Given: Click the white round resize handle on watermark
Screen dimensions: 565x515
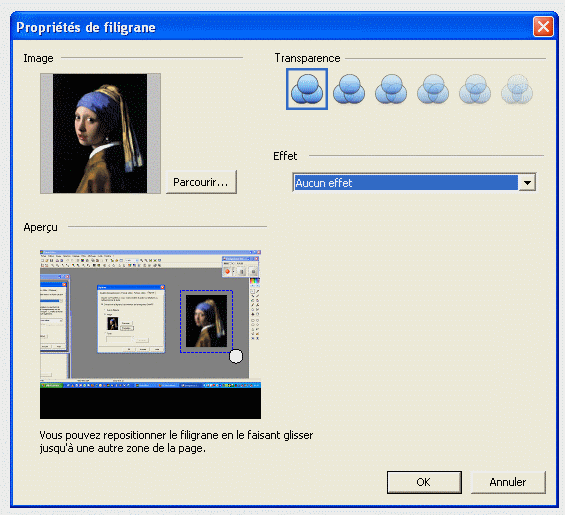Looking at the screenshot, I should pyautogui.click(x=236, y=356).
